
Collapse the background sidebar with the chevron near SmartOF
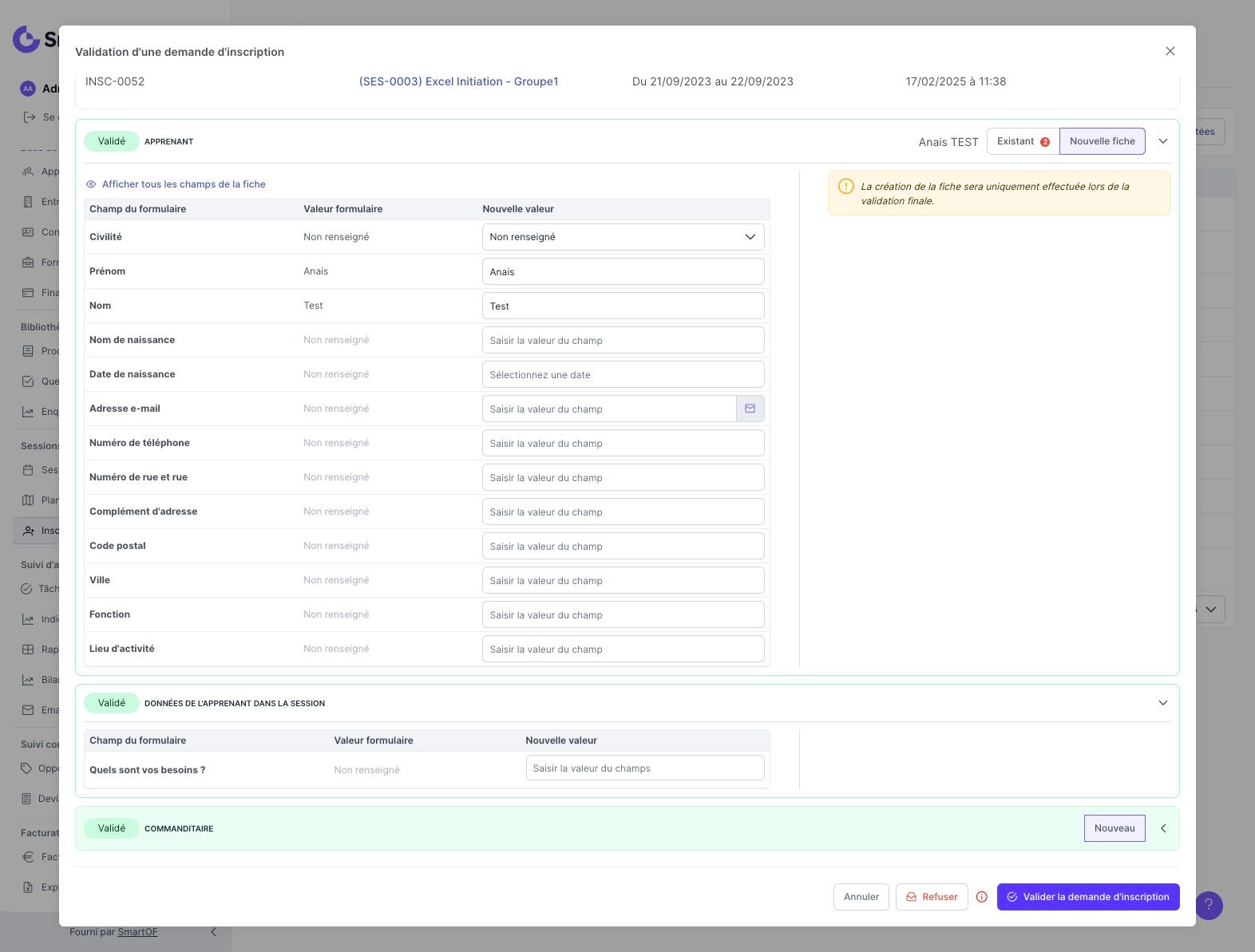[213, 932]
